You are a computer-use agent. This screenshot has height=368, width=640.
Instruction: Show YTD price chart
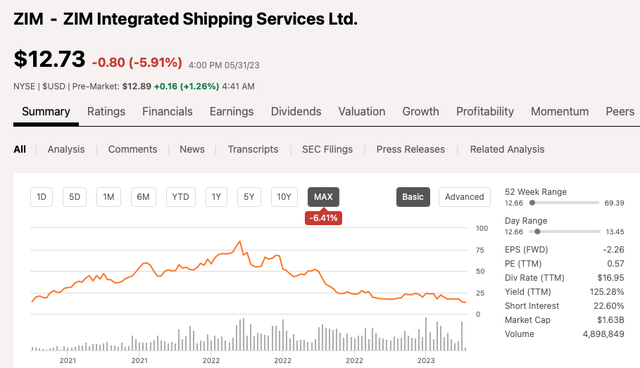pyautogui.click(x=180, y=197)
